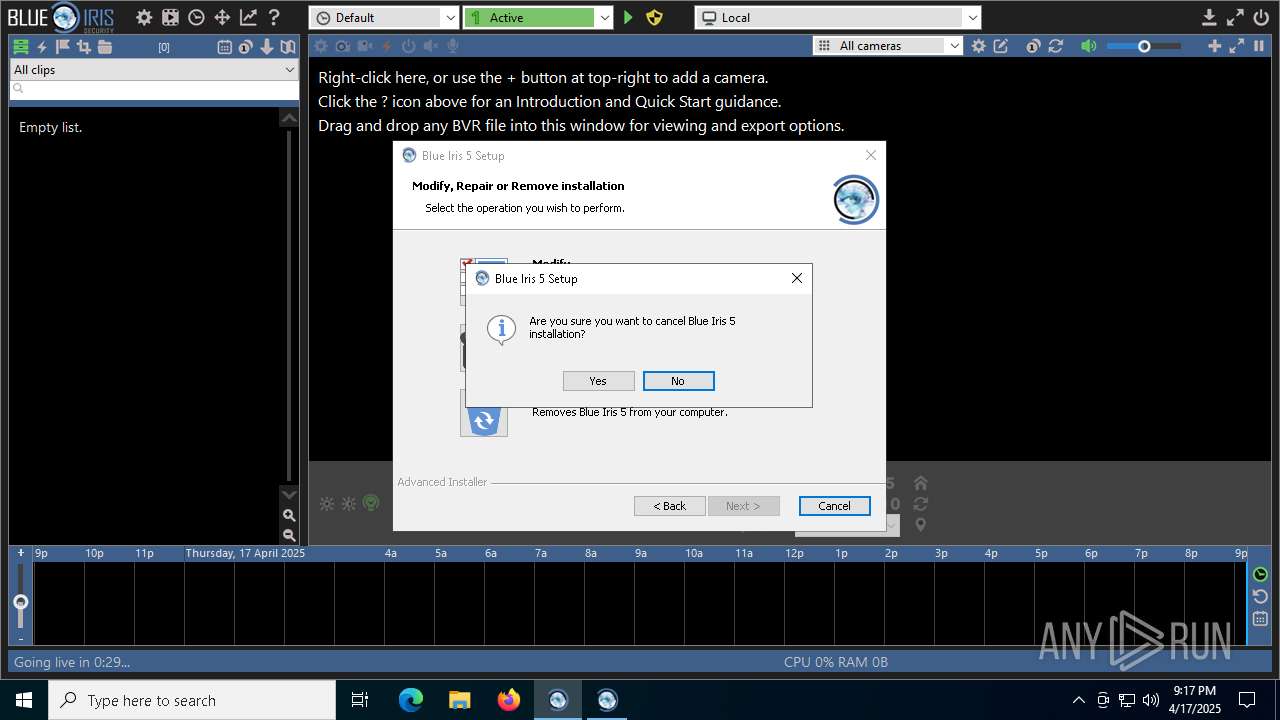Open File Explorer from taskbar
The image size is (1280, 720).
point(460,700)
